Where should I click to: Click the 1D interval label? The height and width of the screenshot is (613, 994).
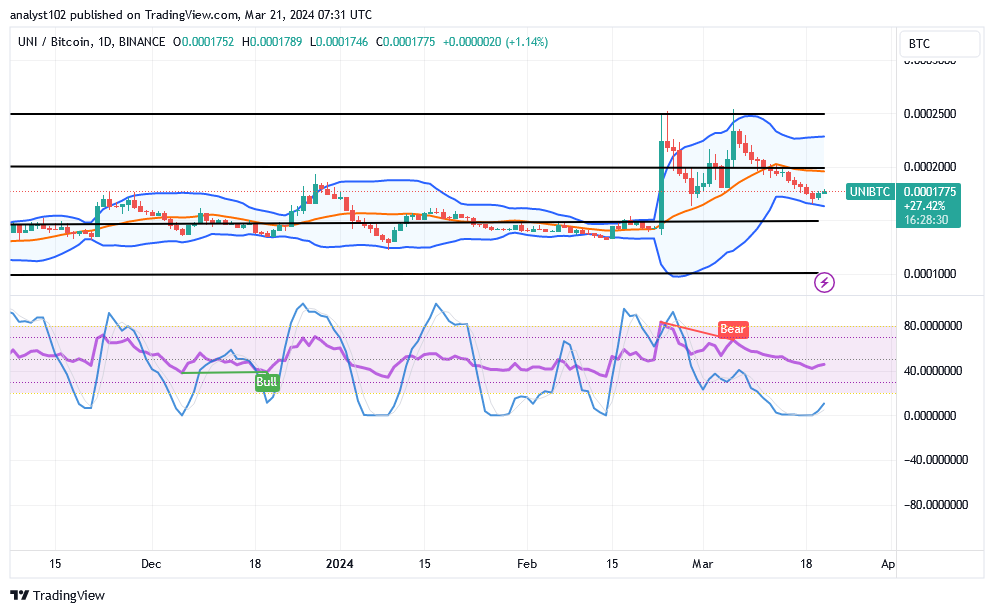click(x=105, y=42)
